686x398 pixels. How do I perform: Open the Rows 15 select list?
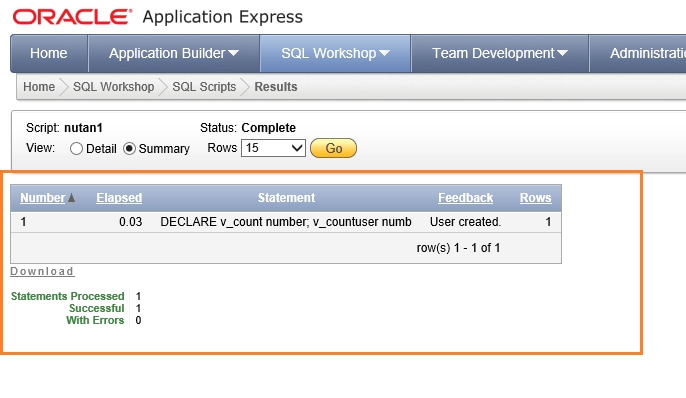coord(273,148)
